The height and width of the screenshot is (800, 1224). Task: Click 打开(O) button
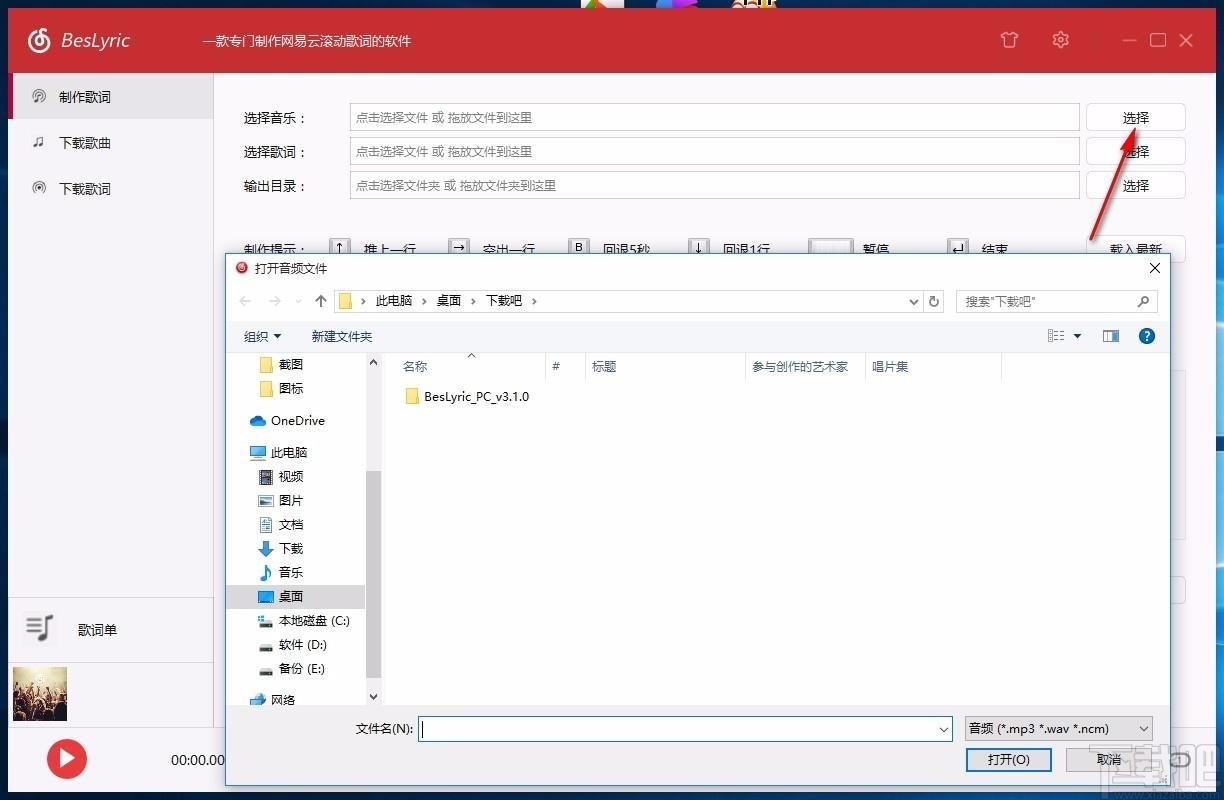click(x=1009, y=760)
